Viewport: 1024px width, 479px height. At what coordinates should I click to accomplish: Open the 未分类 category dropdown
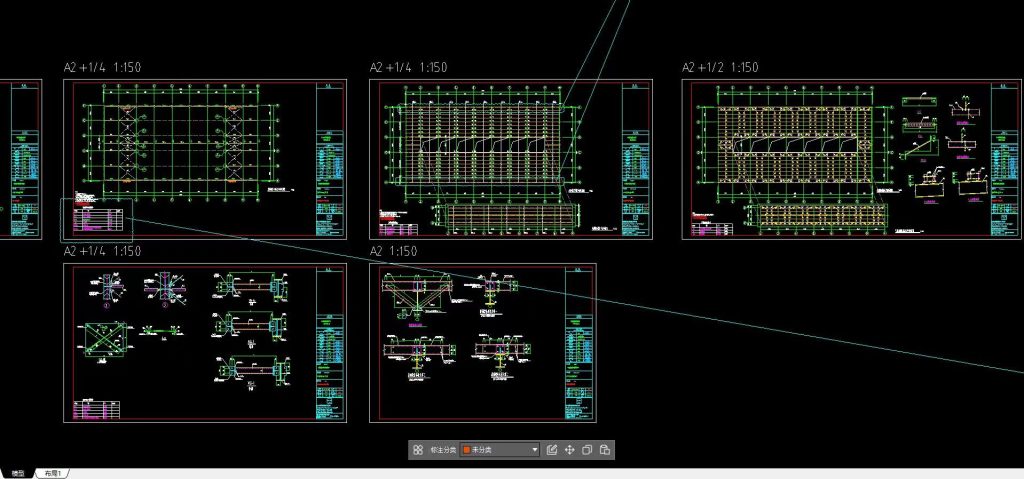tap(500, 450)
